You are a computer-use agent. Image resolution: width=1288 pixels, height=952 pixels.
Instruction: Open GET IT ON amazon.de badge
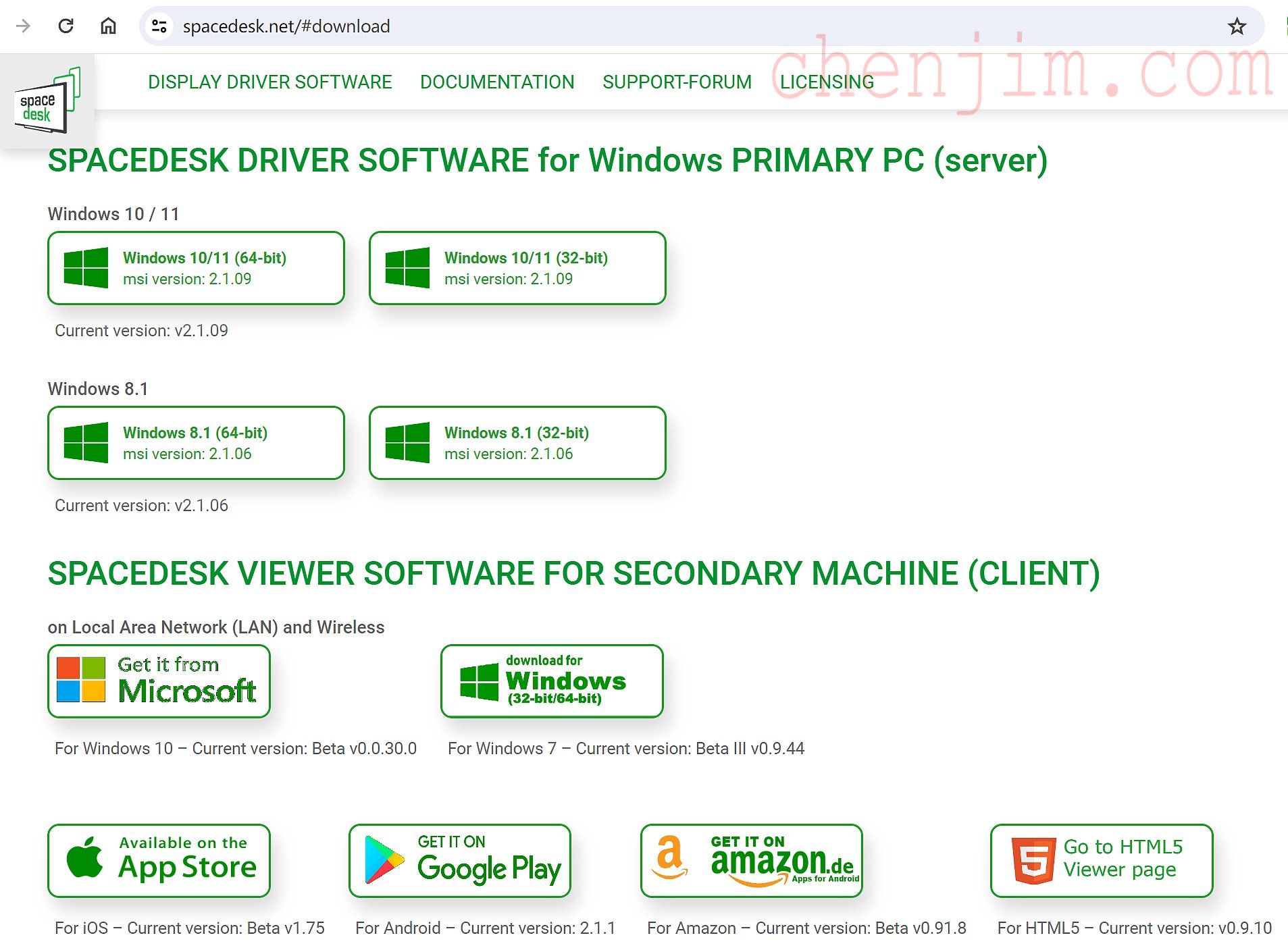click(752, 861)
